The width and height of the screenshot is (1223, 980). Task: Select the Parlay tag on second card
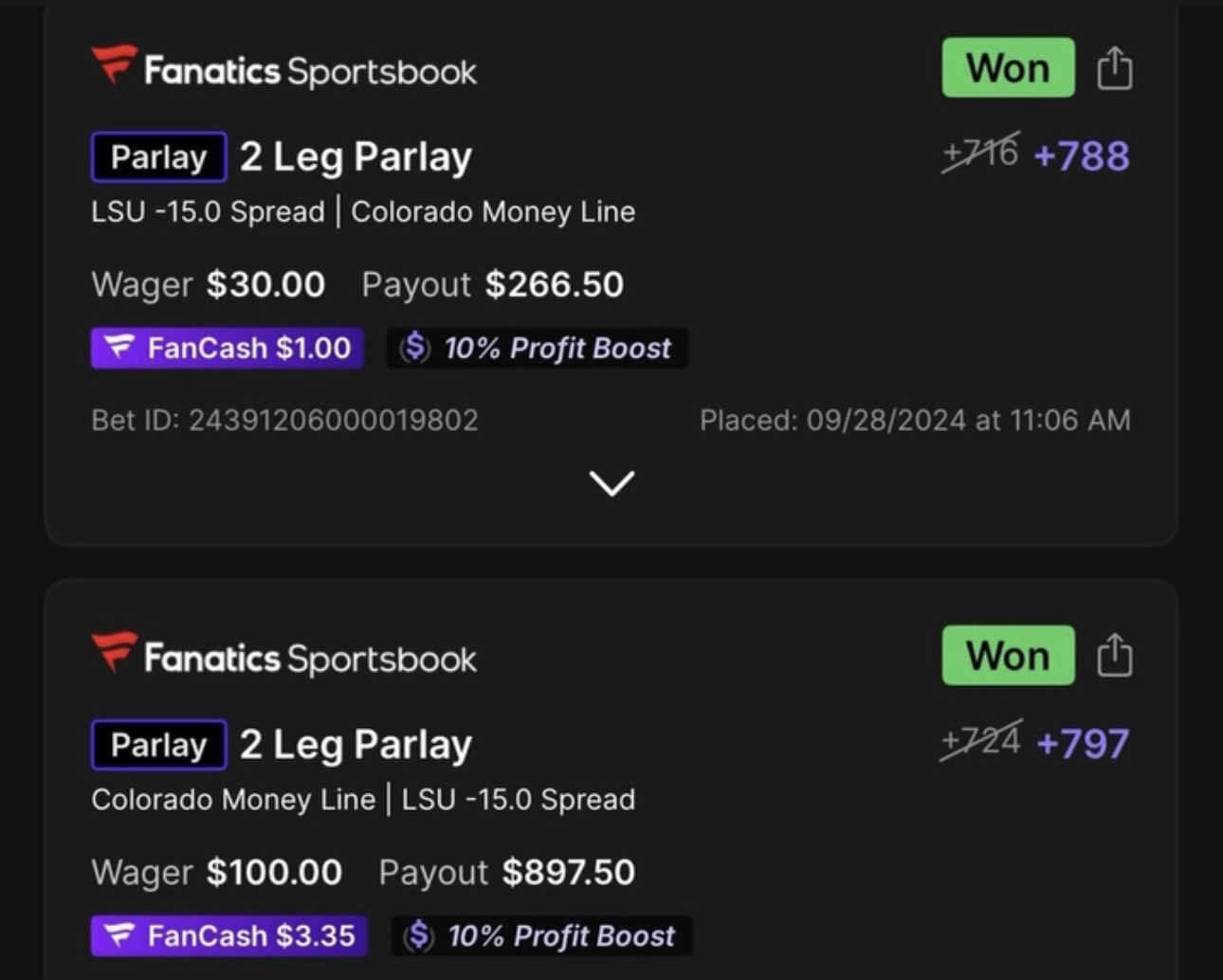click(158, 745)
